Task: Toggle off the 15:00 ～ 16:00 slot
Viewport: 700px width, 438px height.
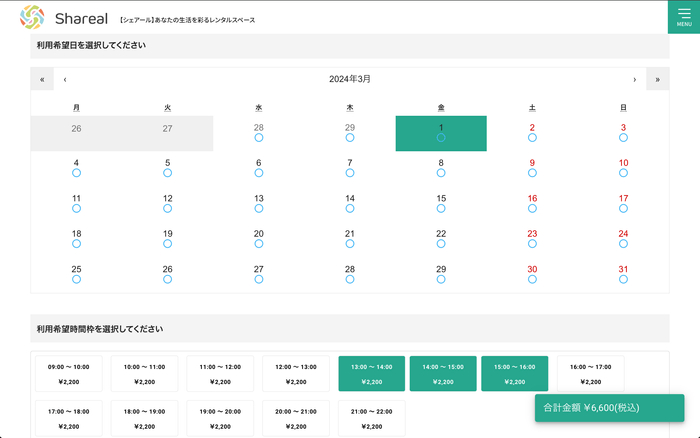Action: point(514,373)
